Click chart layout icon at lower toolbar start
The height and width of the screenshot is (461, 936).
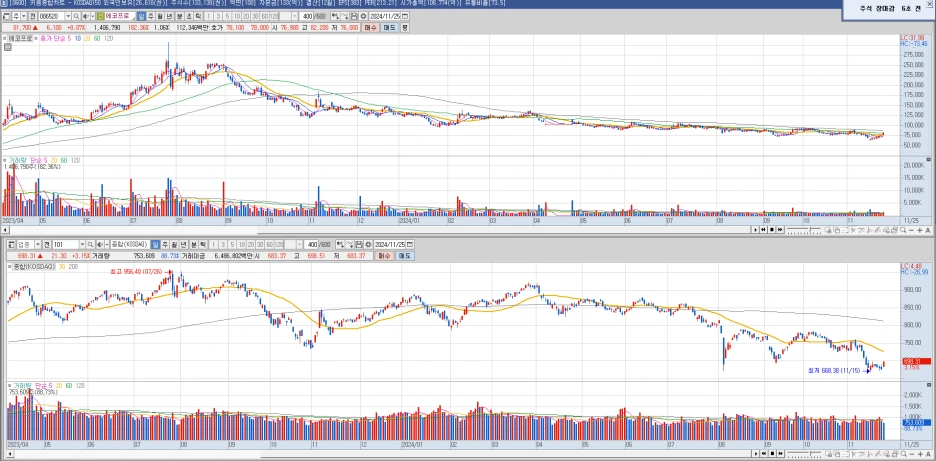(x=10, y=244)
